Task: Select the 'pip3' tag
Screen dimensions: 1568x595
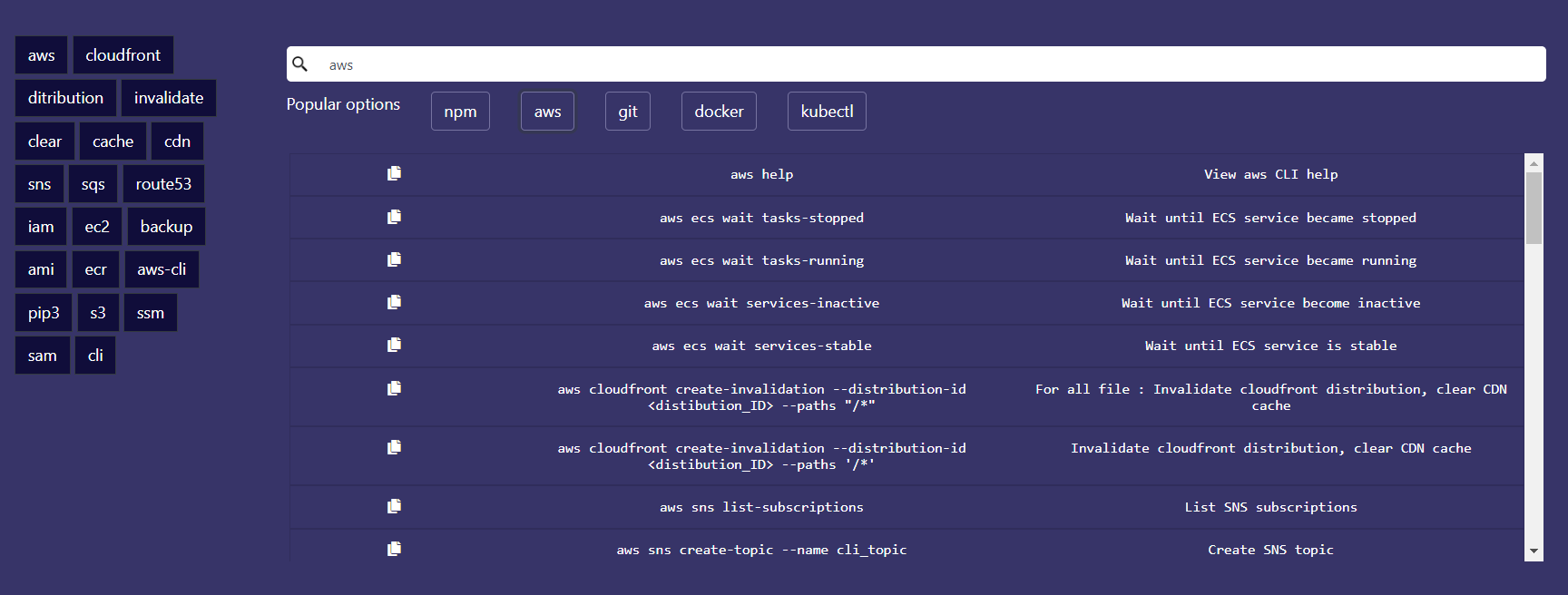Action: click(x=44, y=313)
